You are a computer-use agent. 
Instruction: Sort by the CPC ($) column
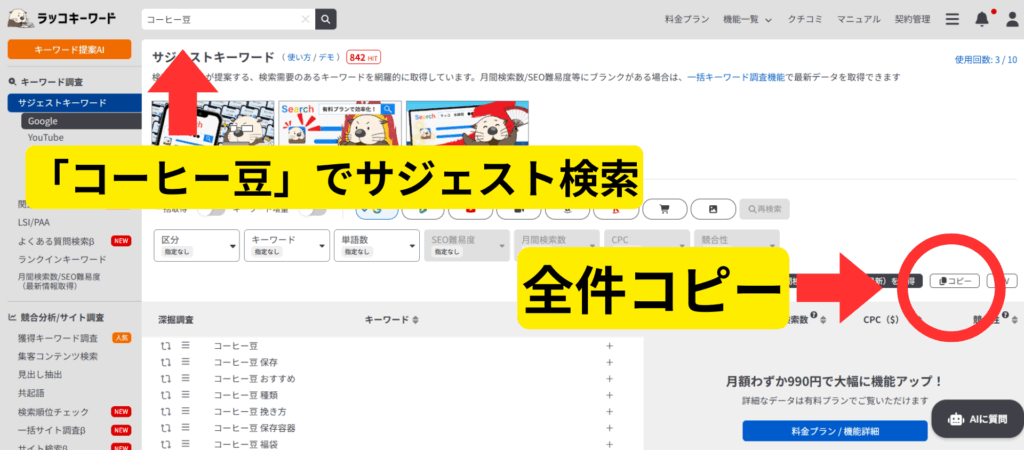tap(881, 320)
